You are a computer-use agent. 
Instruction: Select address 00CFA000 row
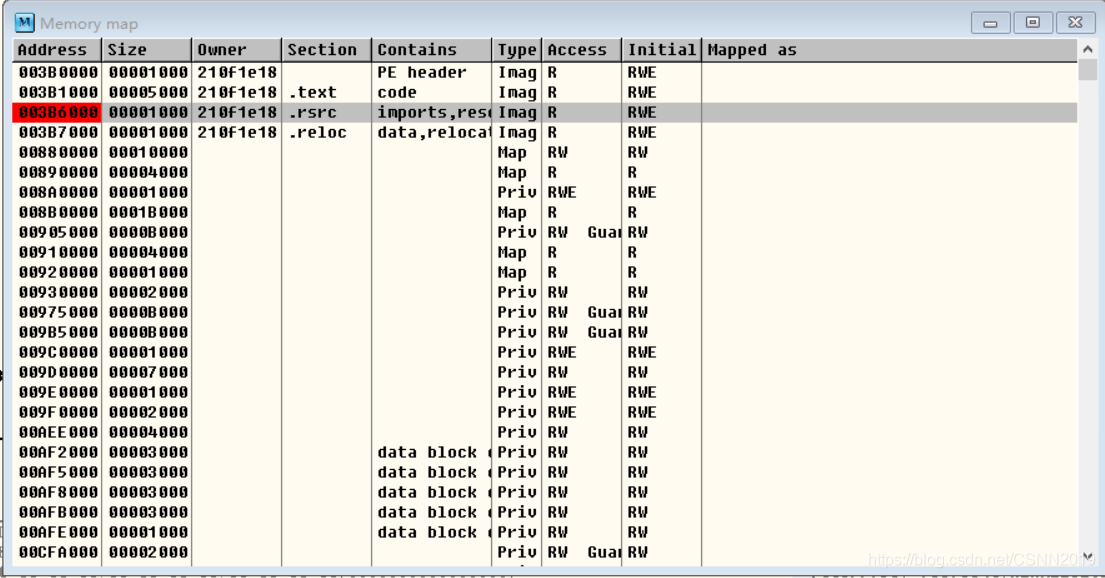click(x=545, y=552)
